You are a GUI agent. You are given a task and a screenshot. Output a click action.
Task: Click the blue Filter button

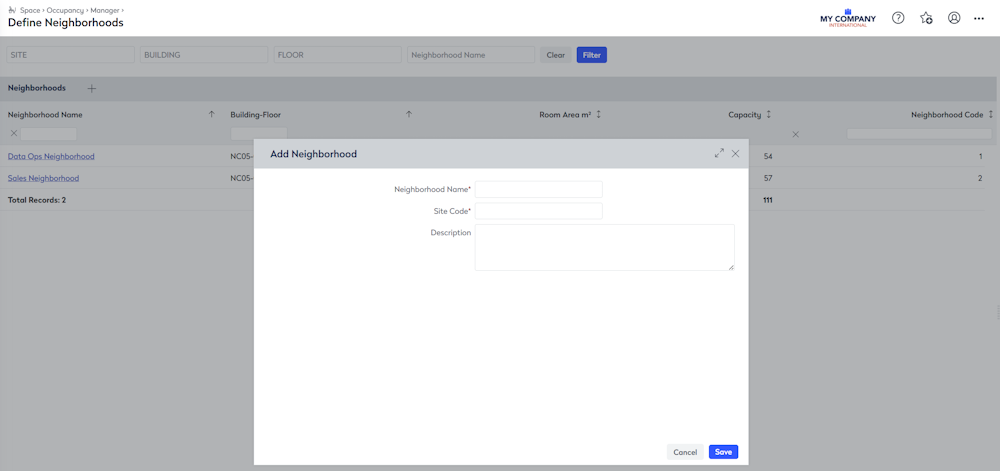click(592, 55)
